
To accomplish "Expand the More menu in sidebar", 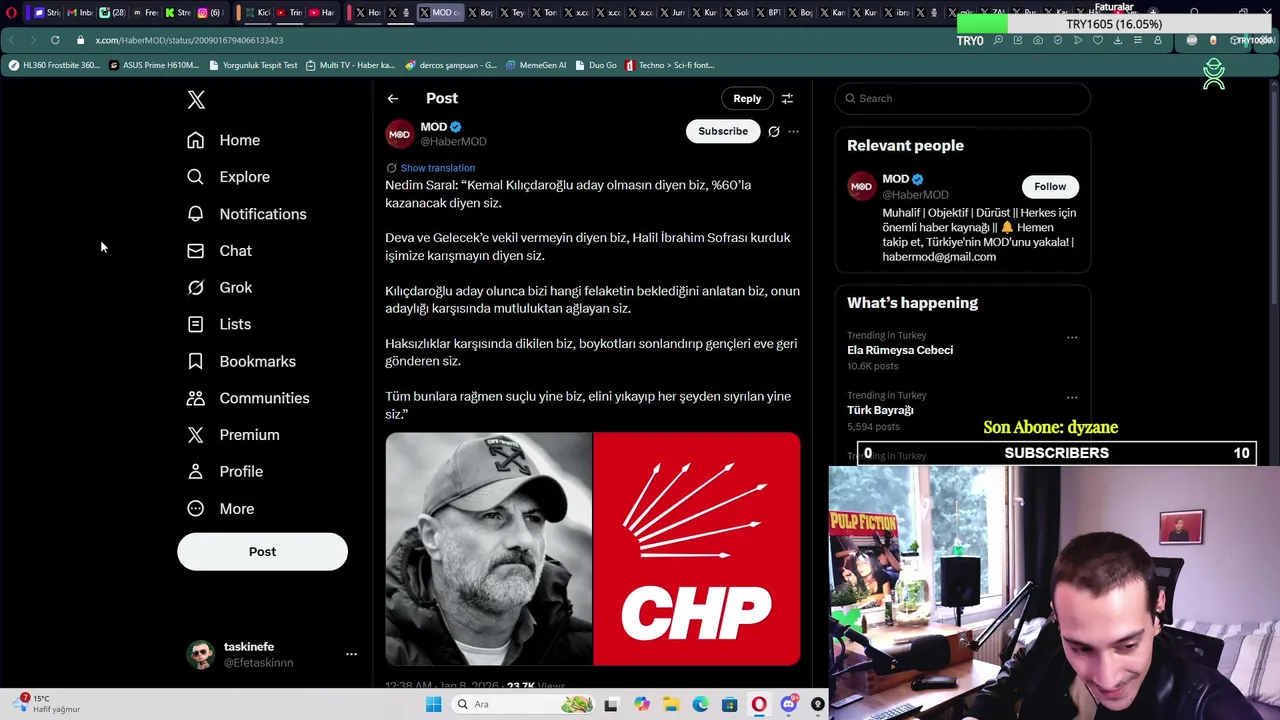I will pos(221,509).
